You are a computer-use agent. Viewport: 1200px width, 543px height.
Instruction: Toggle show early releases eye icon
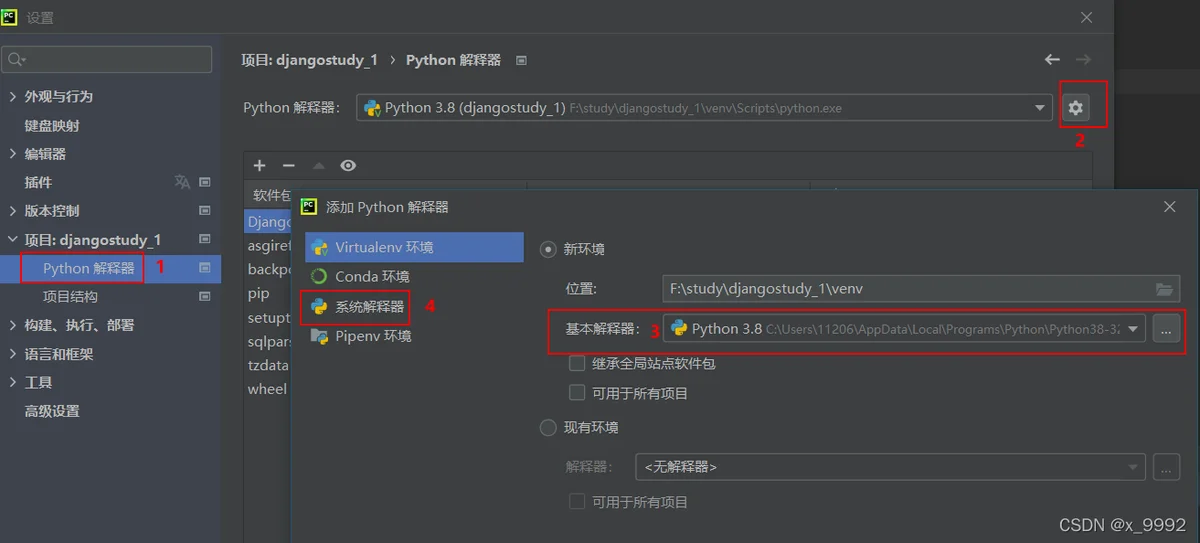348,166
